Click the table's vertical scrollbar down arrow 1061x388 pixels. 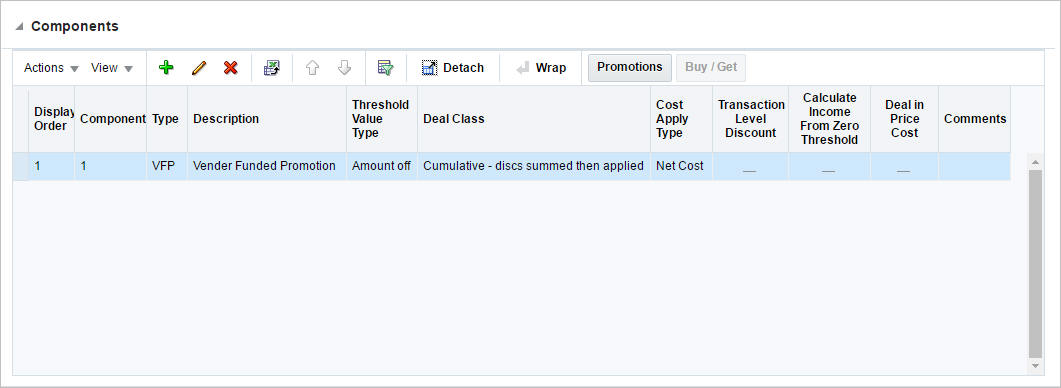tap(1035, 366)
